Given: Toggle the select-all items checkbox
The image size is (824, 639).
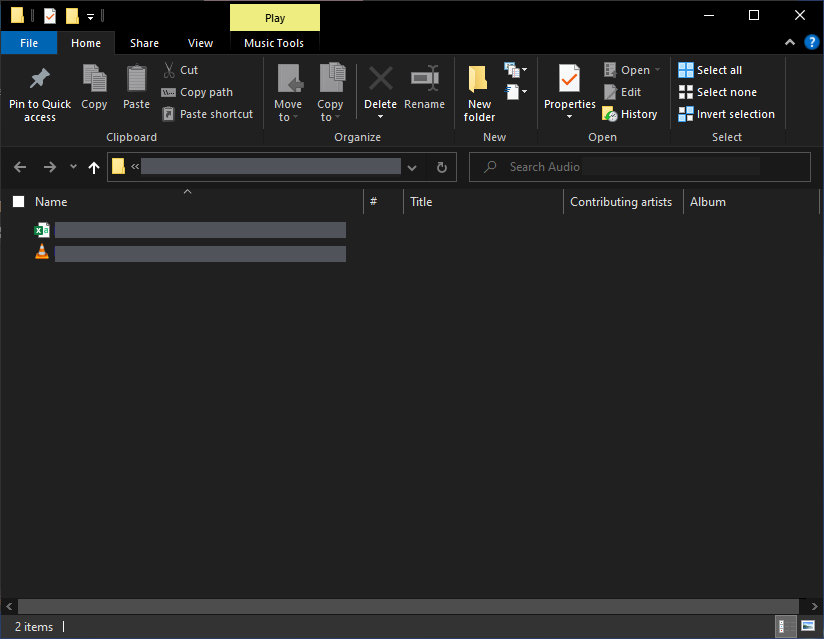Looking at the screenshot, I should [18, 202].
